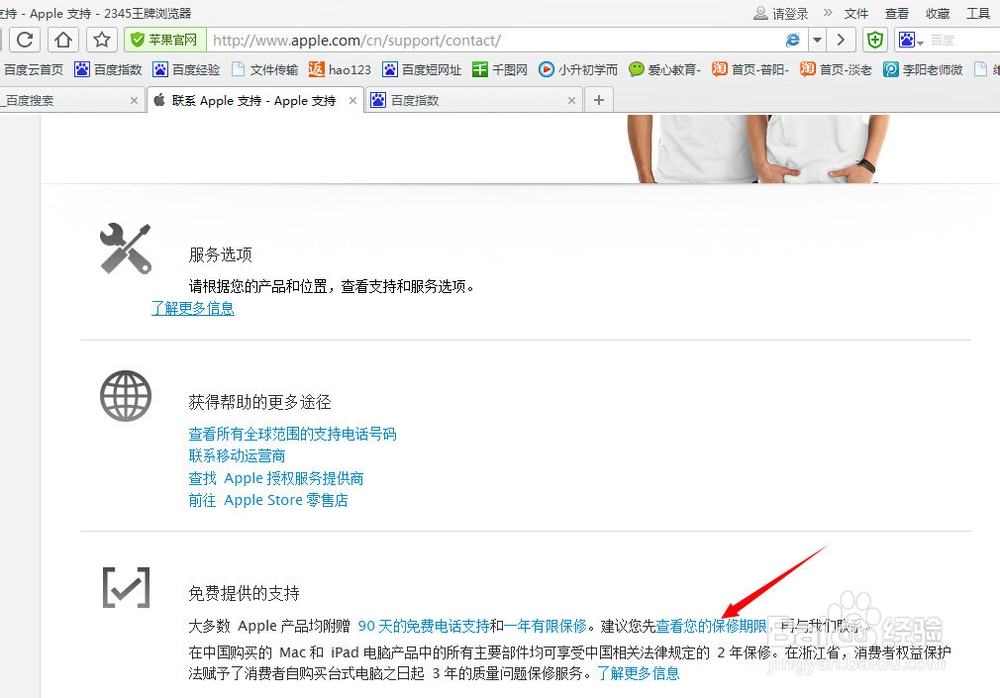Open the 千图网 bookmark

point(500,70)
